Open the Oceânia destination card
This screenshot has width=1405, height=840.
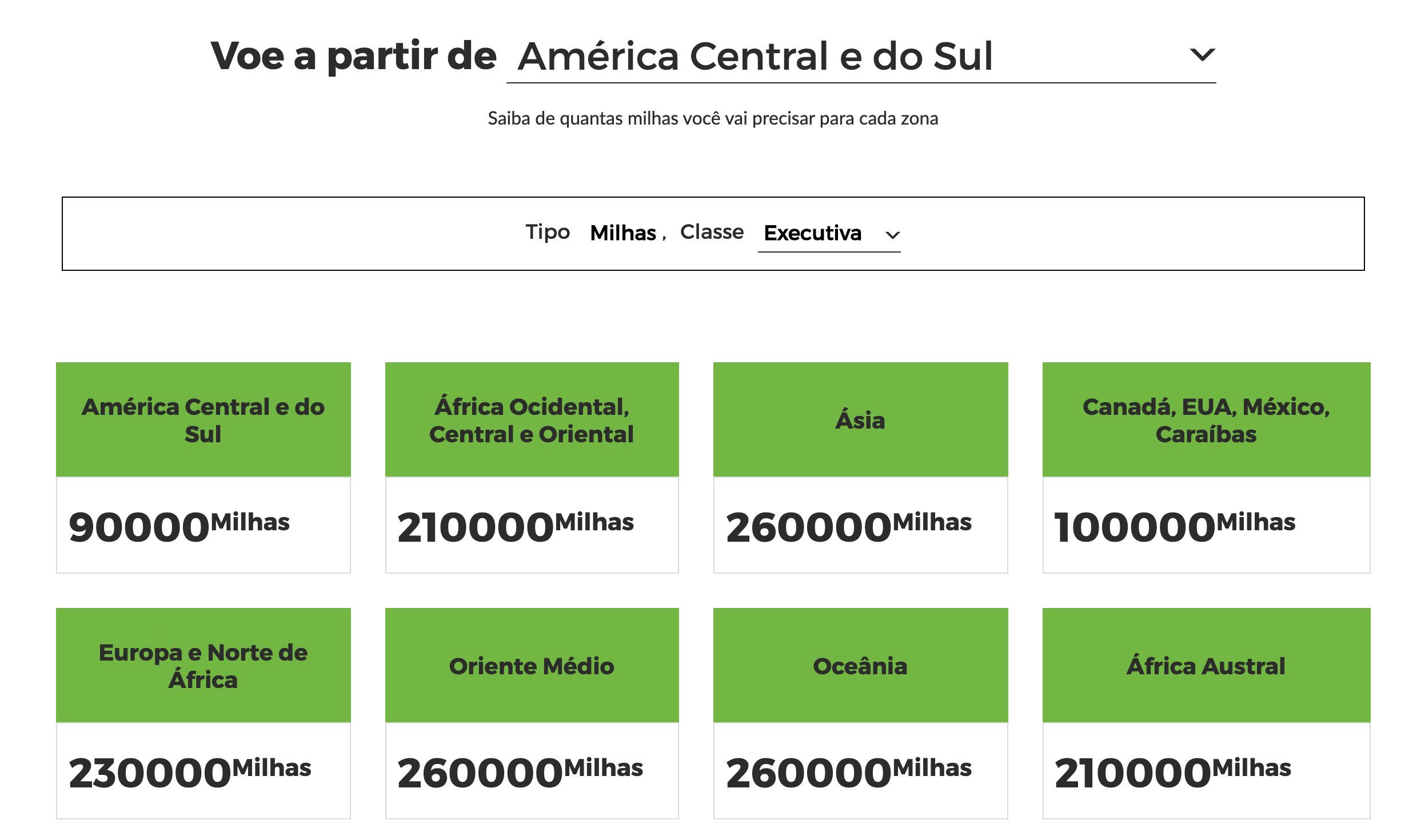tap(860, 713)
